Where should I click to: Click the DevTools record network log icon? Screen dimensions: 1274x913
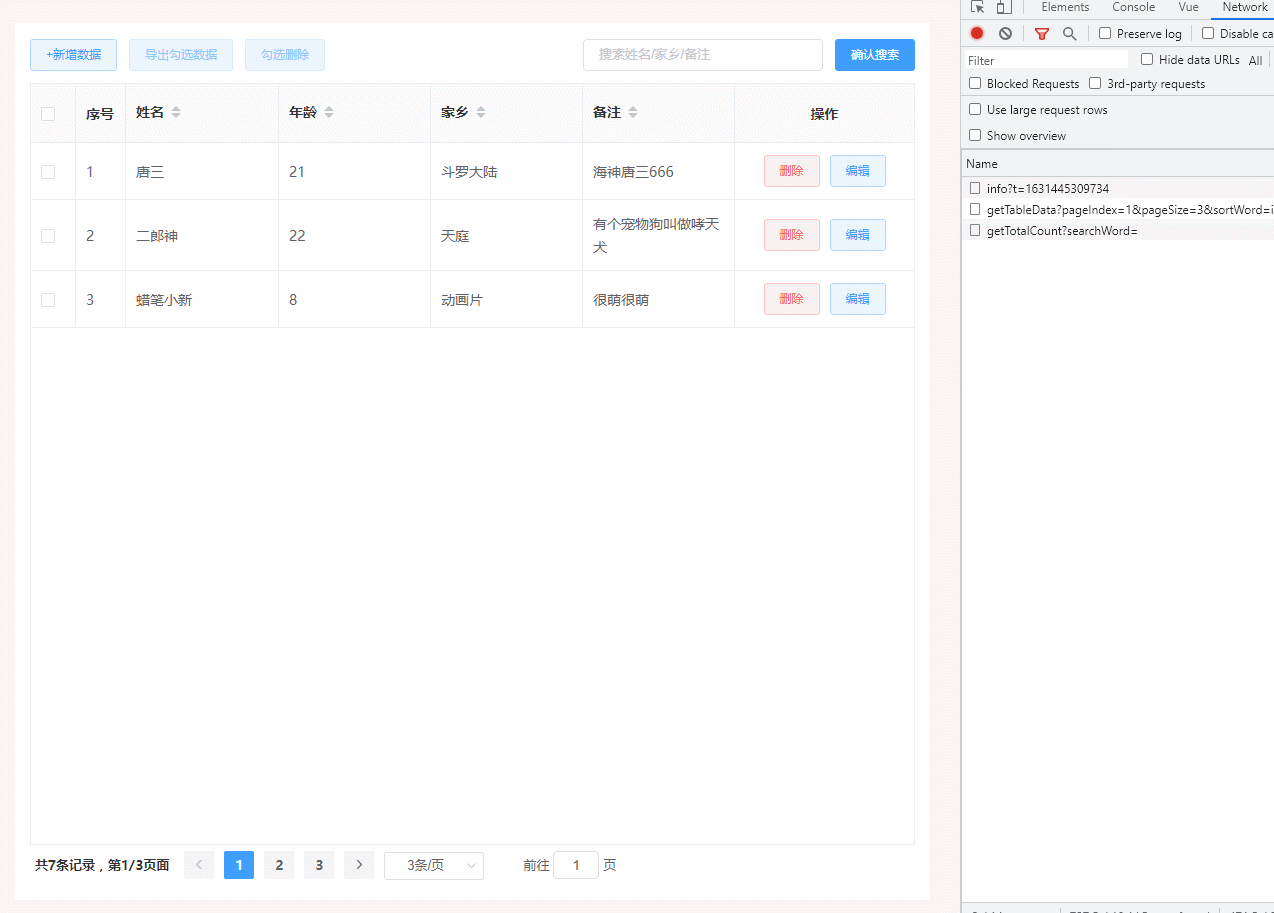(977, 33)
